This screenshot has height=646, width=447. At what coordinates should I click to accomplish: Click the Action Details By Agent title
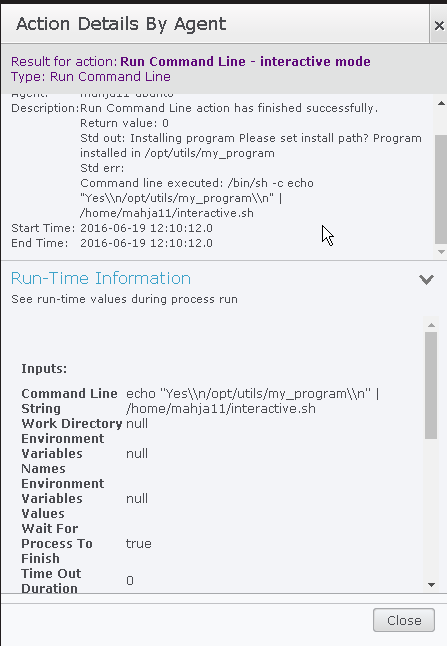point(121,24)
